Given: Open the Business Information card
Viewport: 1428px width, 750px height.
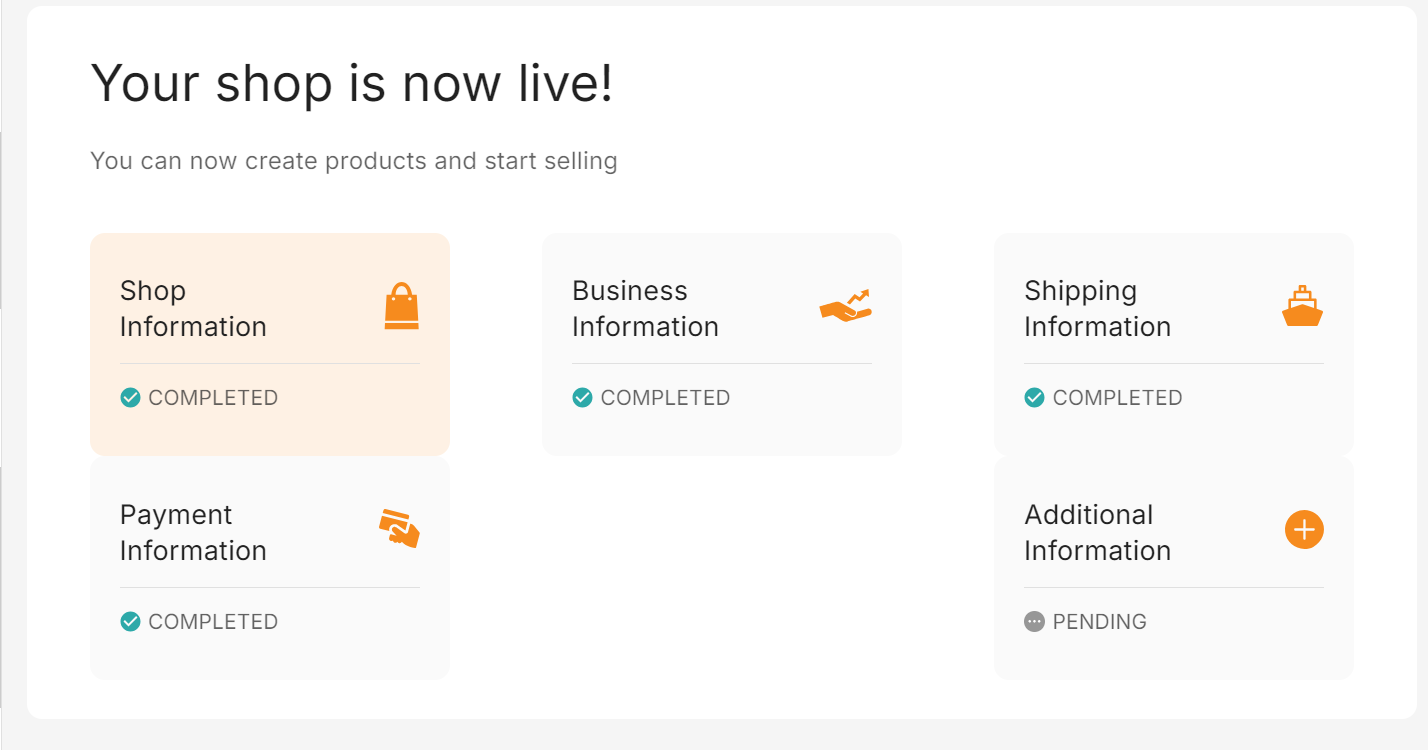Looking at the screenshot, I should pyautogui.click(x=722, y=345).
